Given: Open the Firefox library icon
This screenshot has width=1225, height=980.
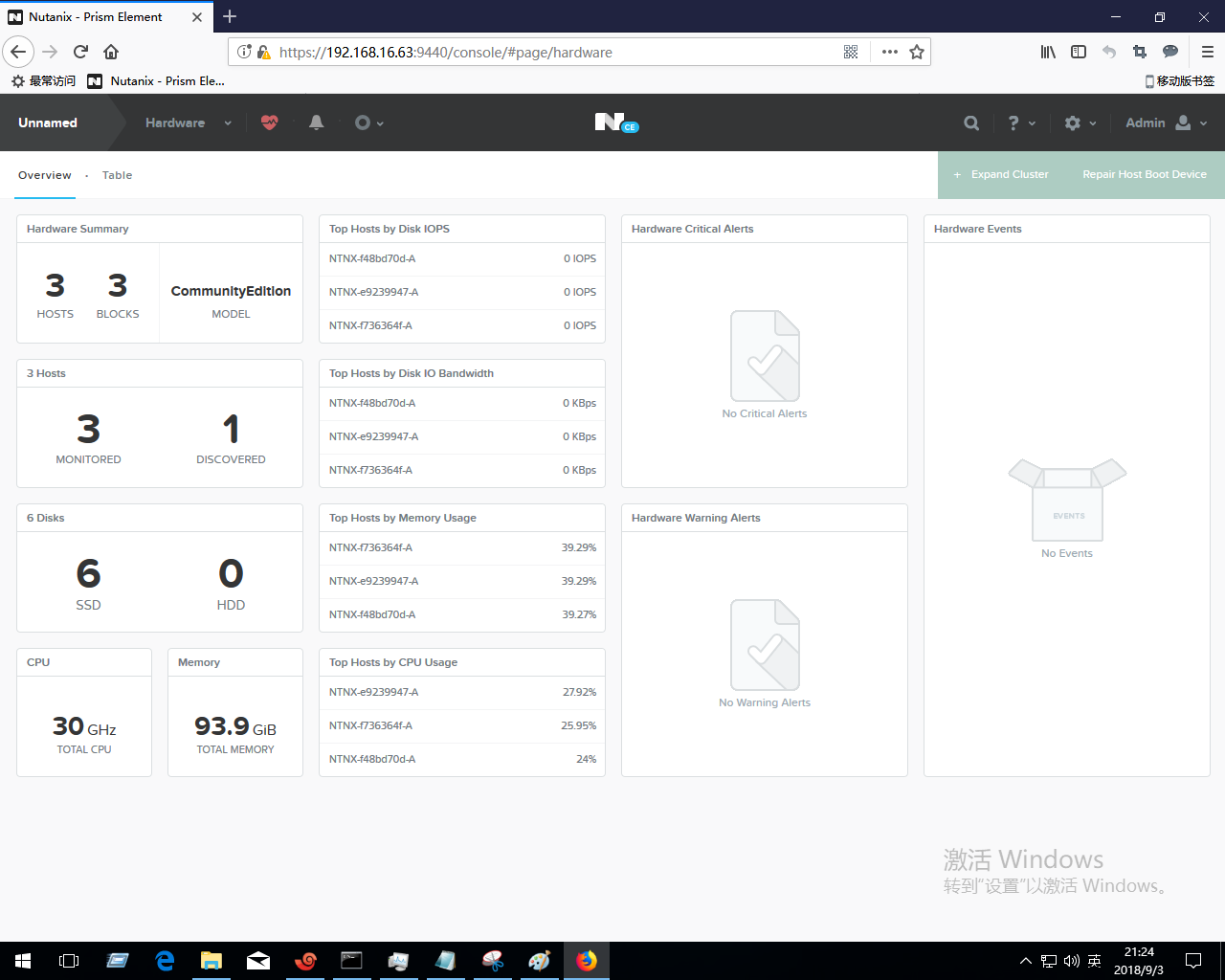Looking at the screenshot, I should [x=1048, y=52].
